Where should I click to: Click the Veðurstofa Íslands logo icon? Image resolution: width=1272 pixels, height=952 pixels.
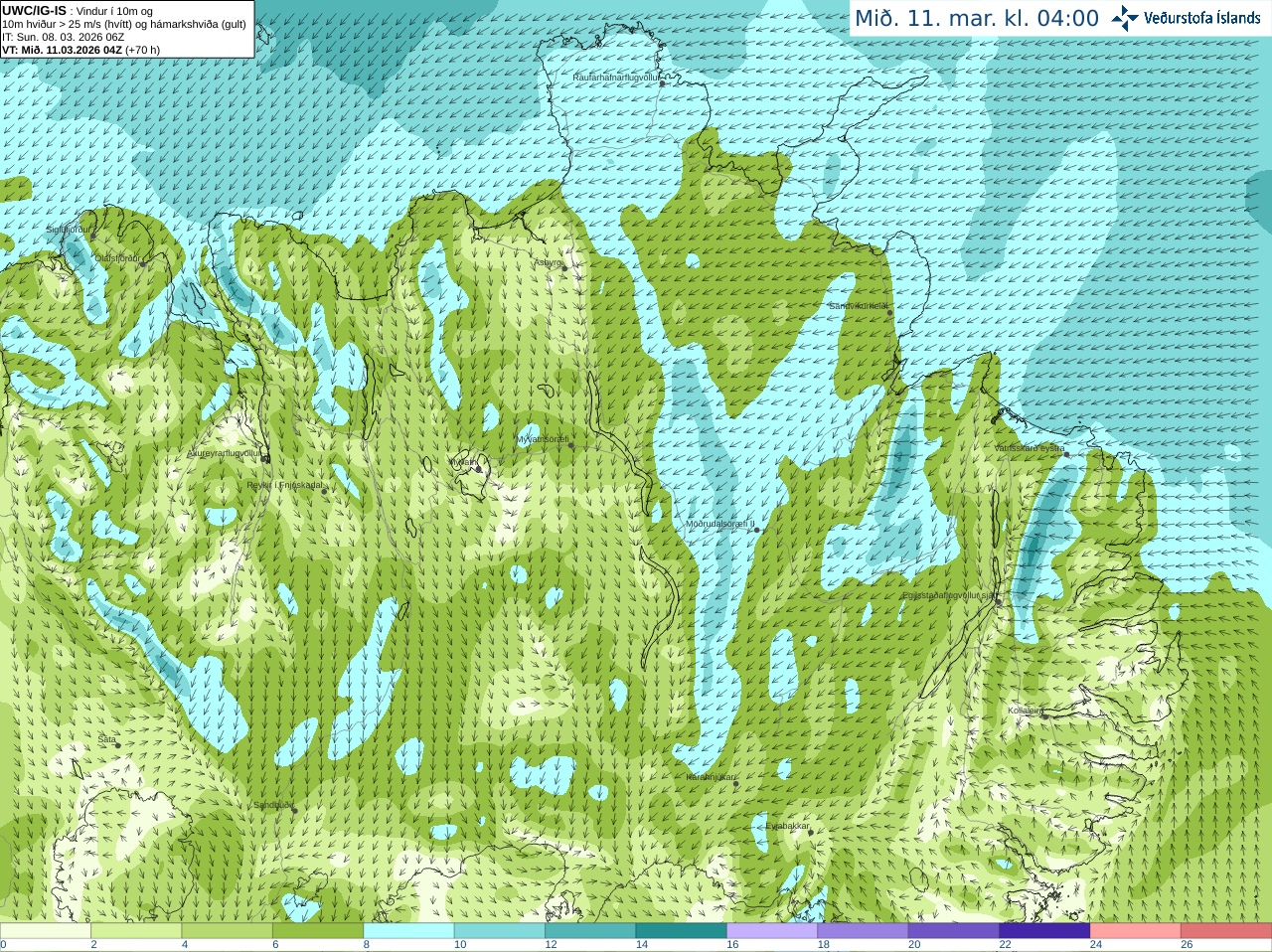[1125, 18]
